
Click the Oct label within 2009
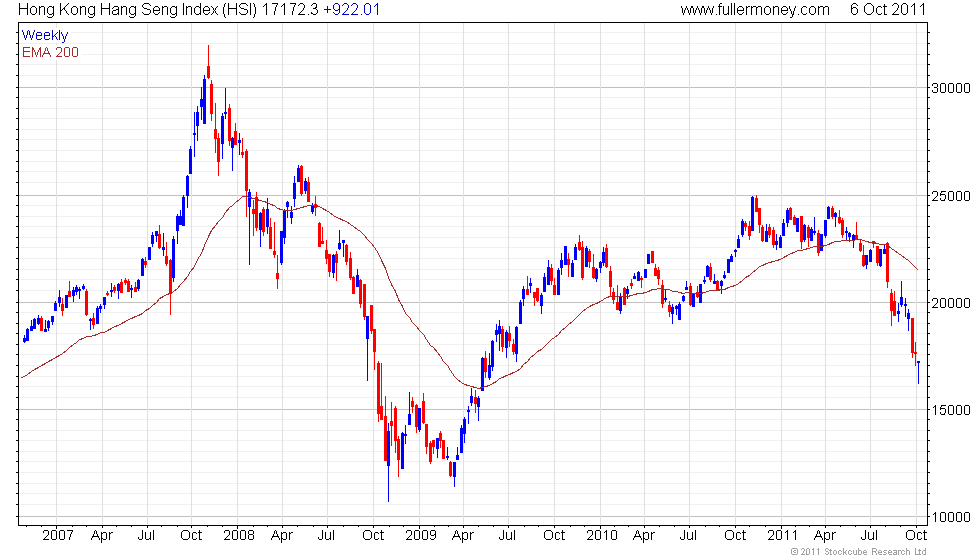(554, 535)
